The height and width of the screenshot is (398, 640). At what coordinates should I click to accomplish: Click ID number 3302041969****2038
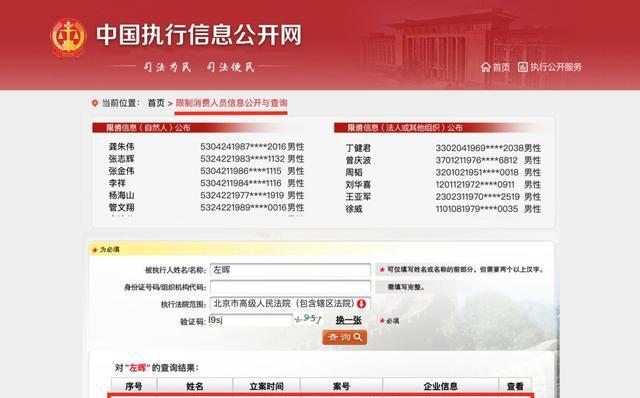point(480,148)
